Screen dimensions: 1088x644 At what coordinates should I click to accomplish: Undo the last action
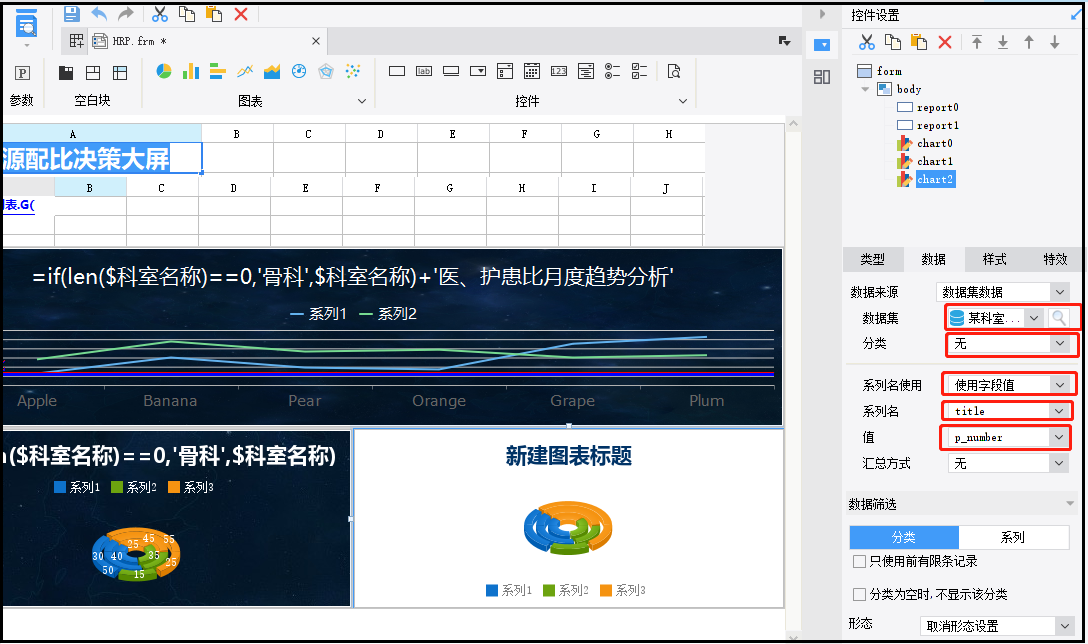[99, 13]
